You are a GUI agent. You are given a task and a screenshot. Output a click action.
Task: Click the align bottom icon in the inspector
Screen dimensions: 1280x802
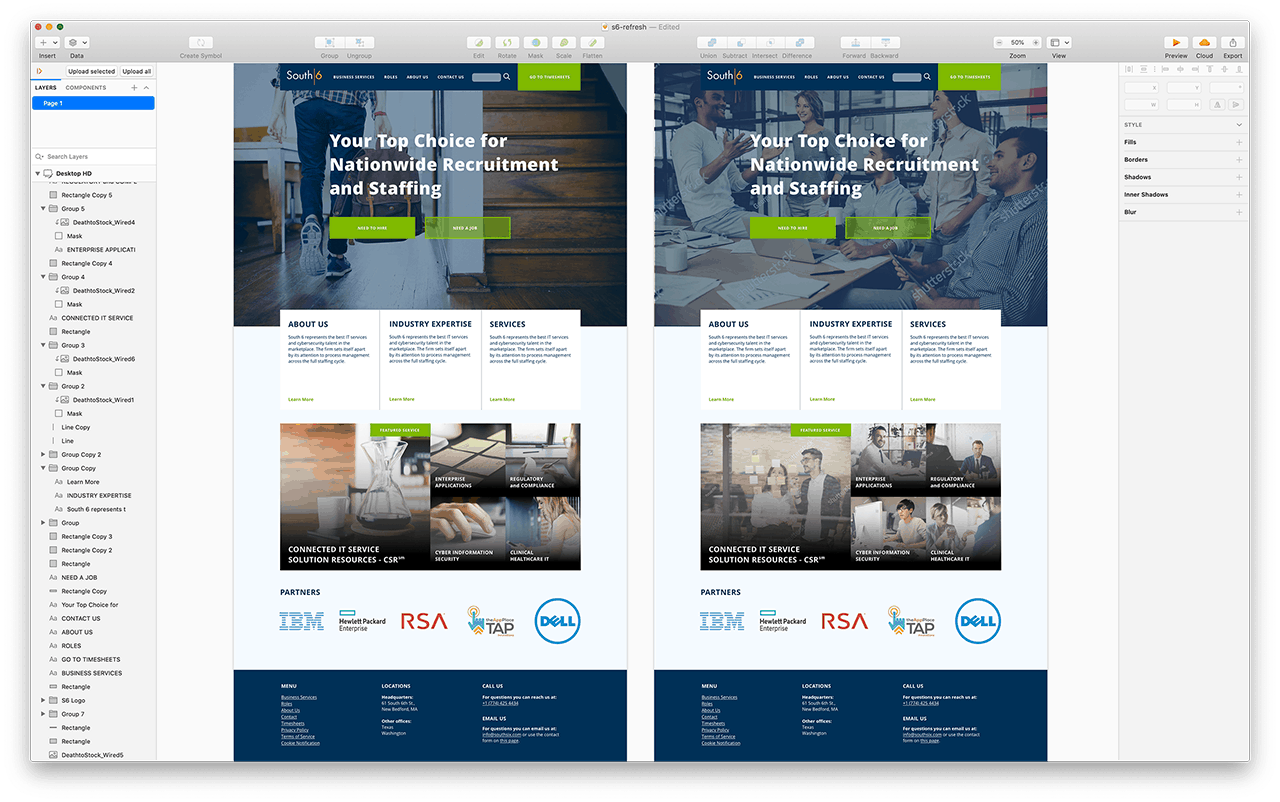[1239, 69]
